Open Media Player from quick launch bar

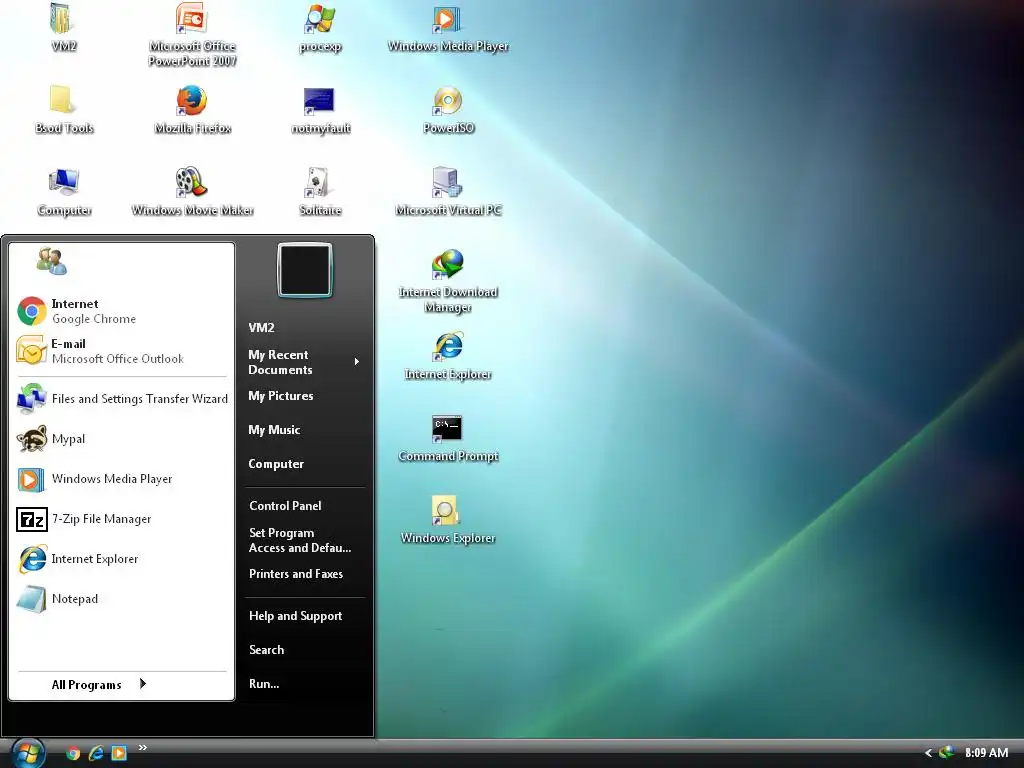click(x=119, y=753)
